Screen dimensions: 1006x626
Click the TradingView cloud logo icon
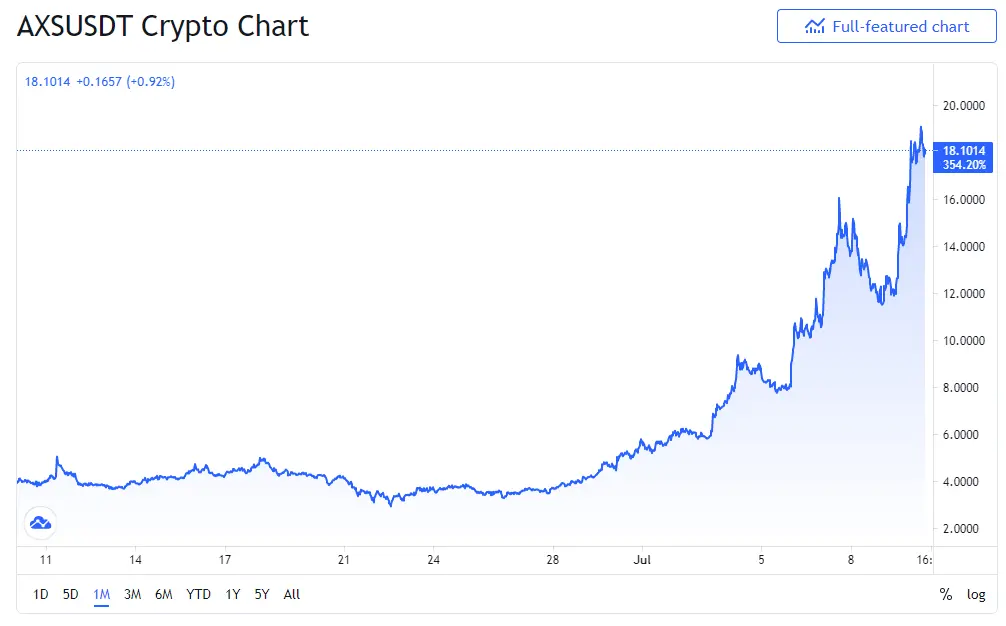tap(40, 523)
